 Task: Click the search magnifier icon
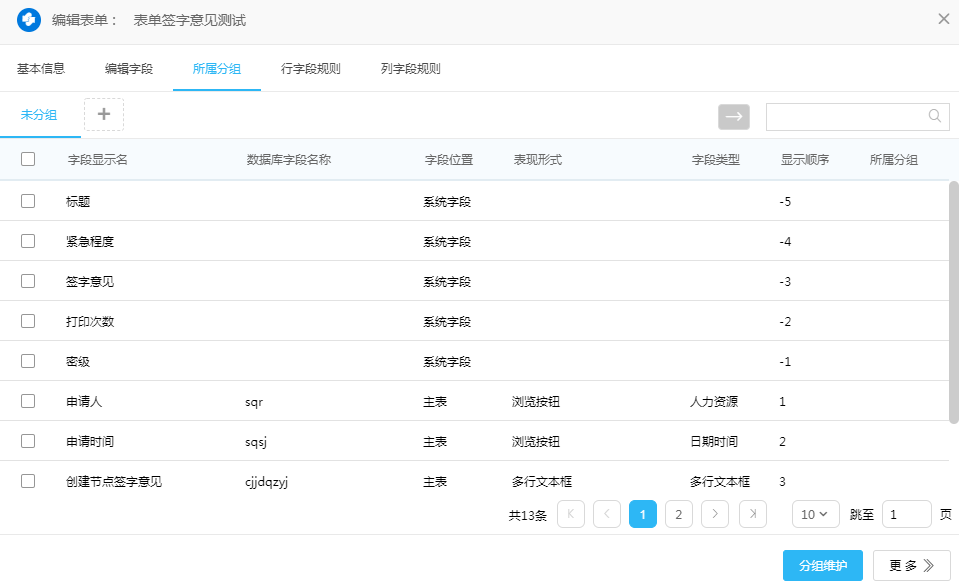coord(935,116)
